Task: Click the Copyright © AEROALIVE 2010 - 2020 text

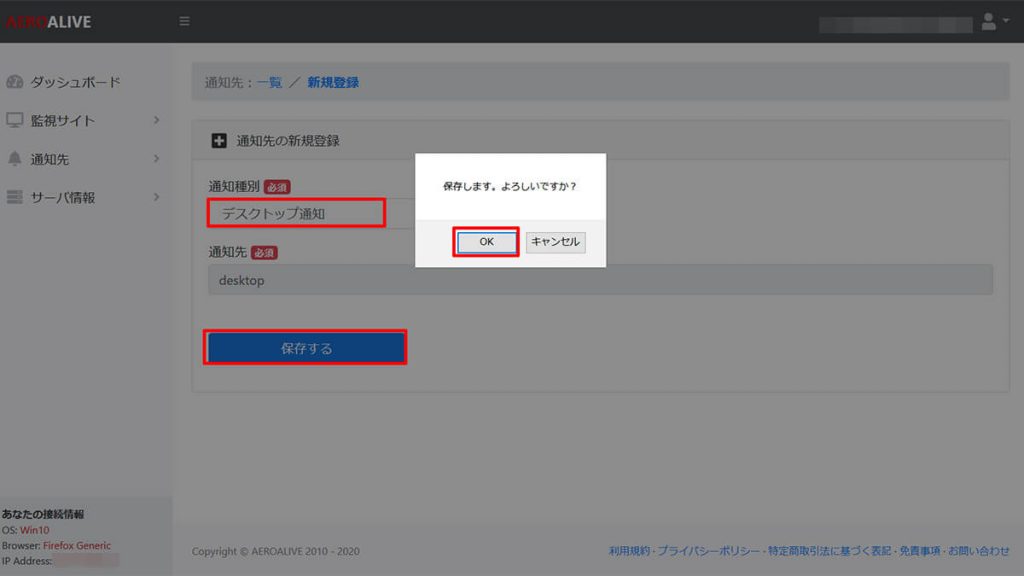Action: (276, 551)
